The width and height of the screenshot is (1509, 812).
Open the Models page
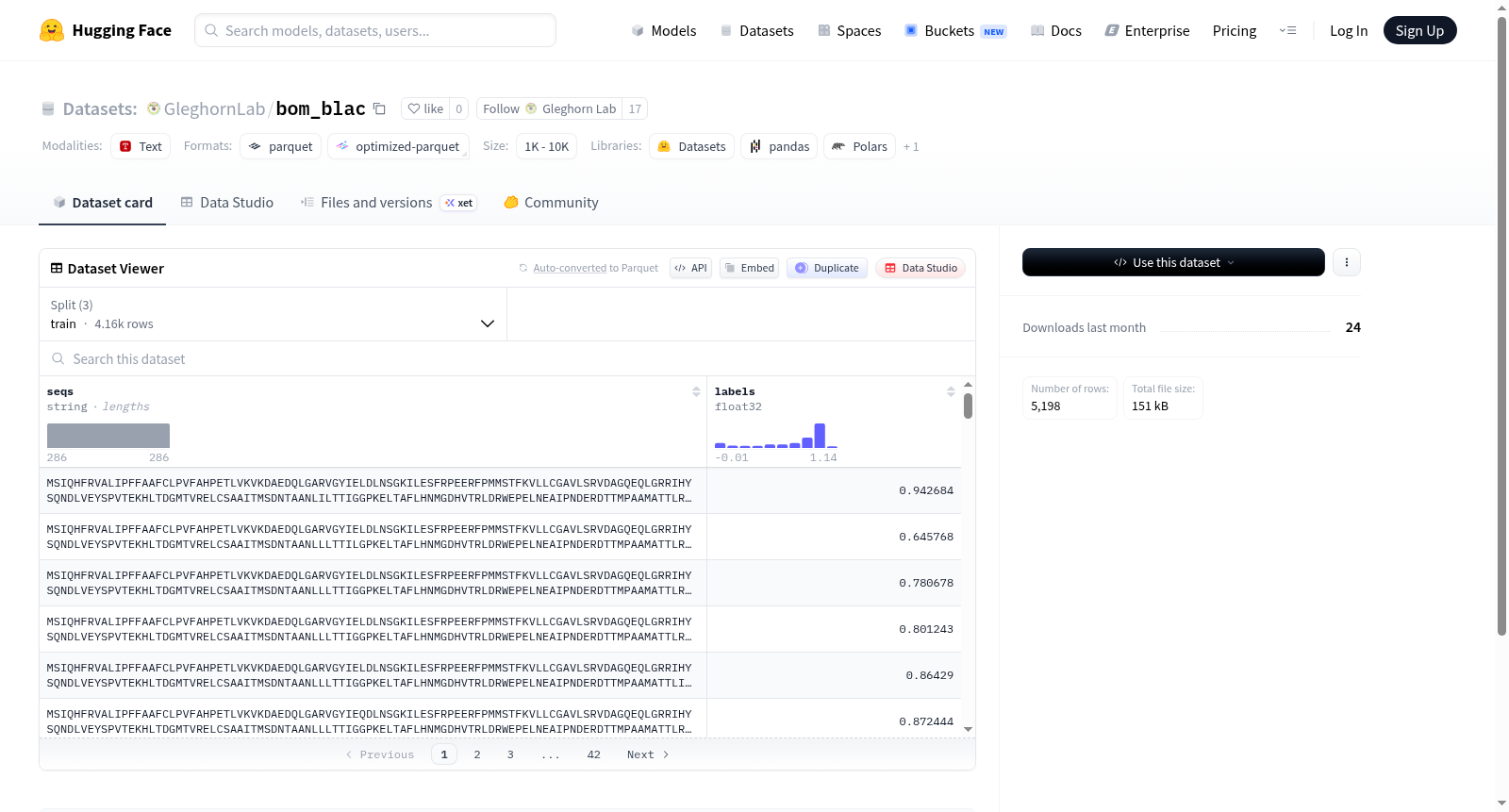coord(664,31)
